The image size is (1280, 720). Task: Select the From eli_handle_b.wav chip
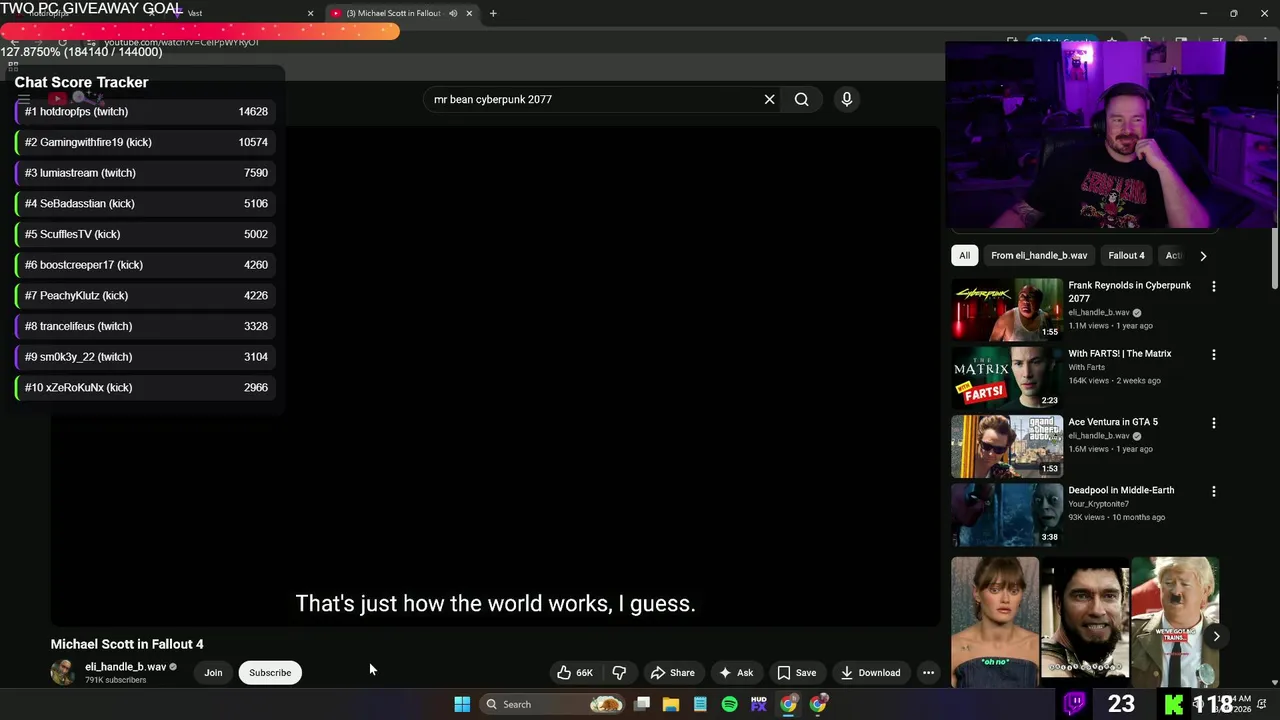point(1039,255)
